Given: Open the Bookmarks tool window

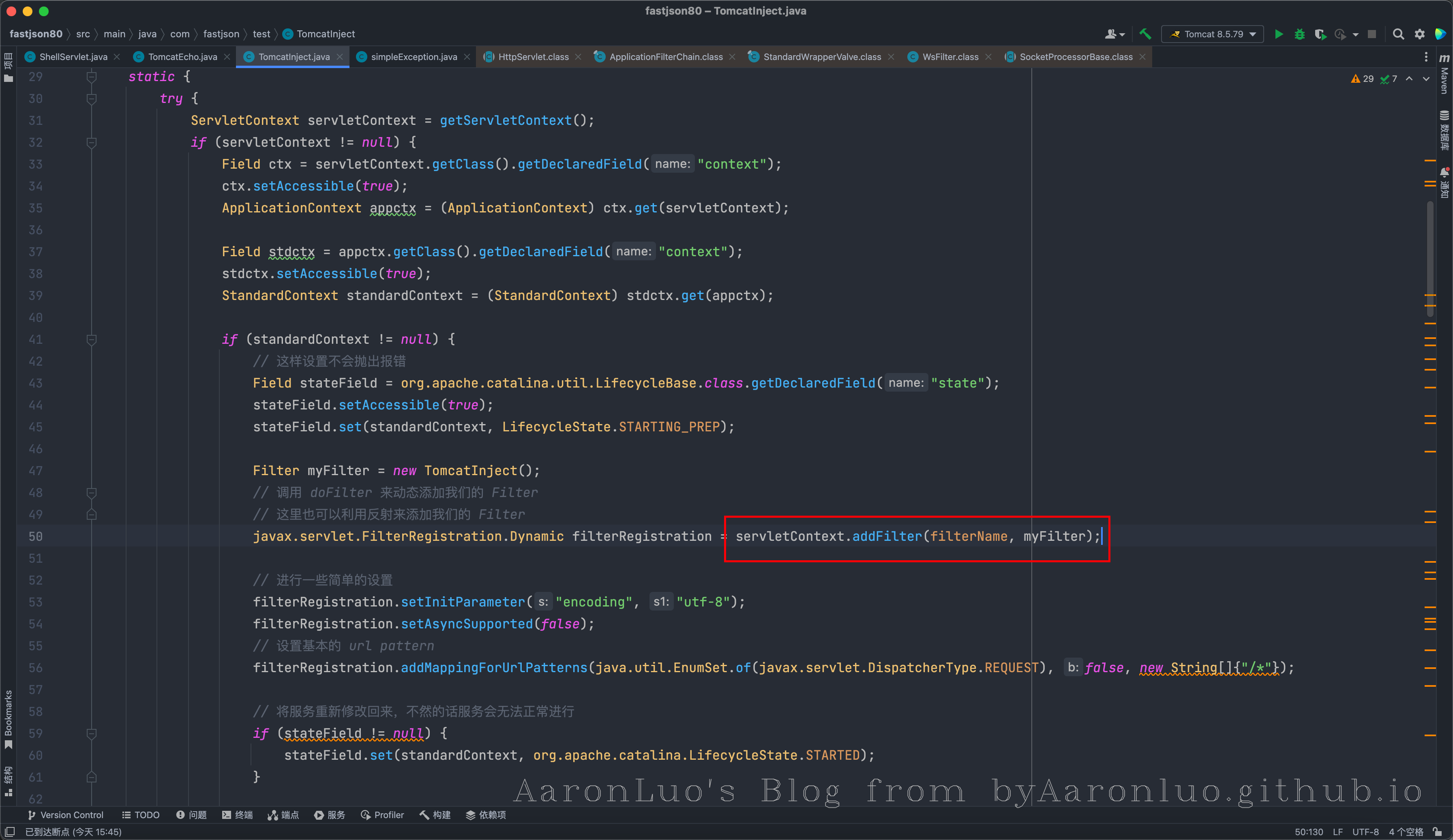Looking at the screenshot, I should click(8, 720).
